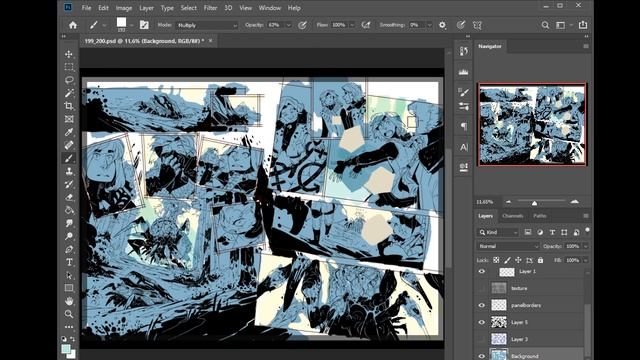Toggle pressure for opacity button
640x360 pixels.
[302, 25]
